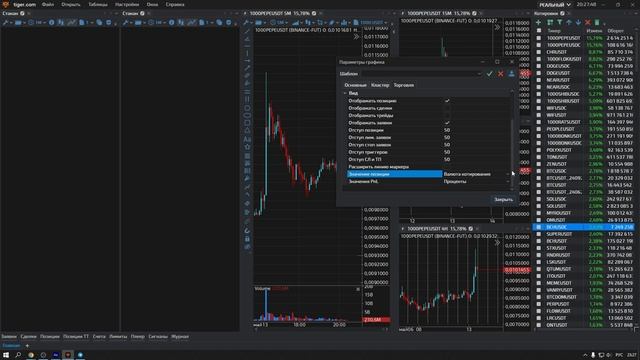Screen dimensions: 640x360
Task: Open the Сигналы bottom tab
Action: (158, 337)
